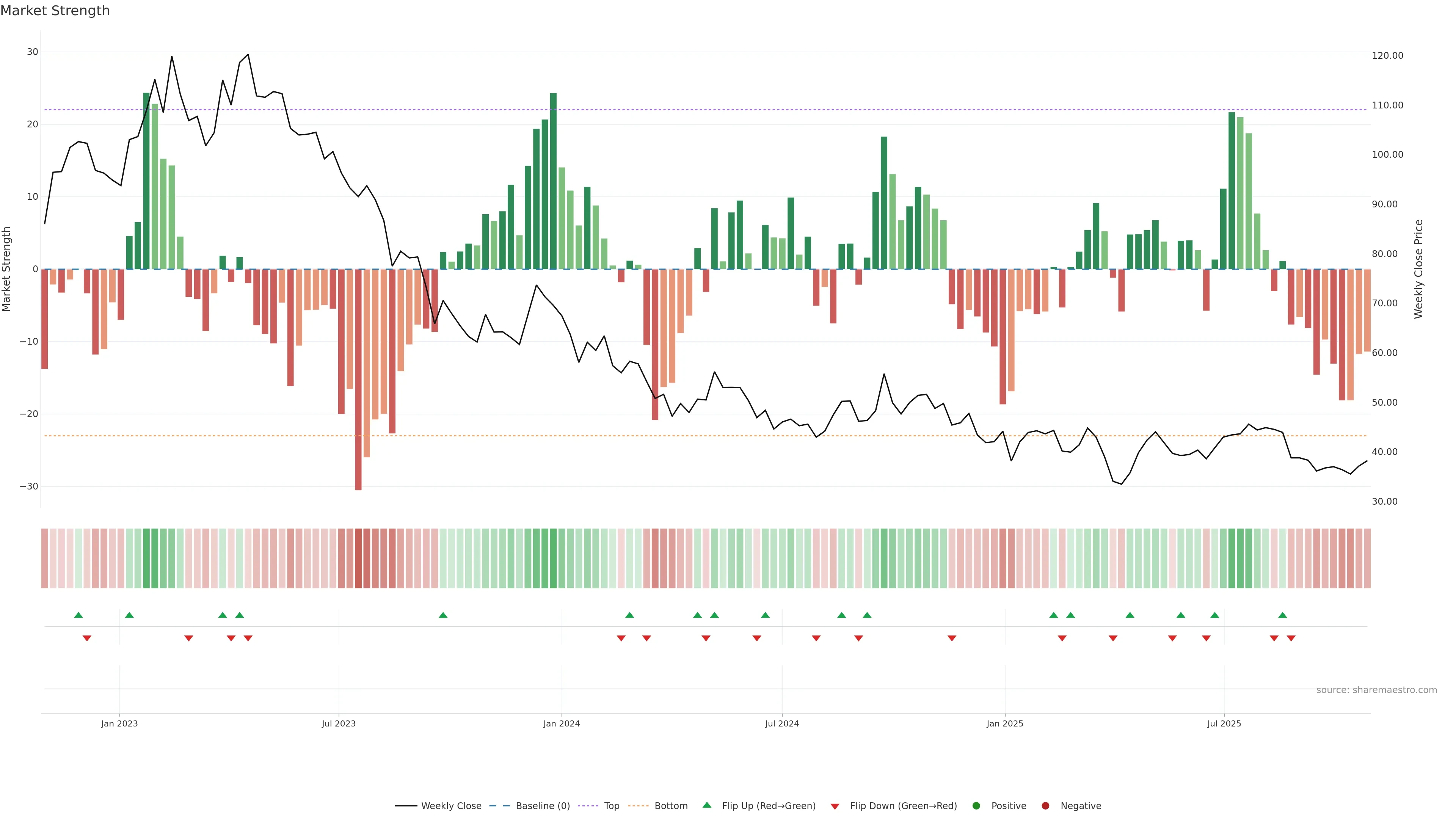Click the last red flip-down triangle marker
Viewport: 1456px width, 819px height.
(1291, 638)
